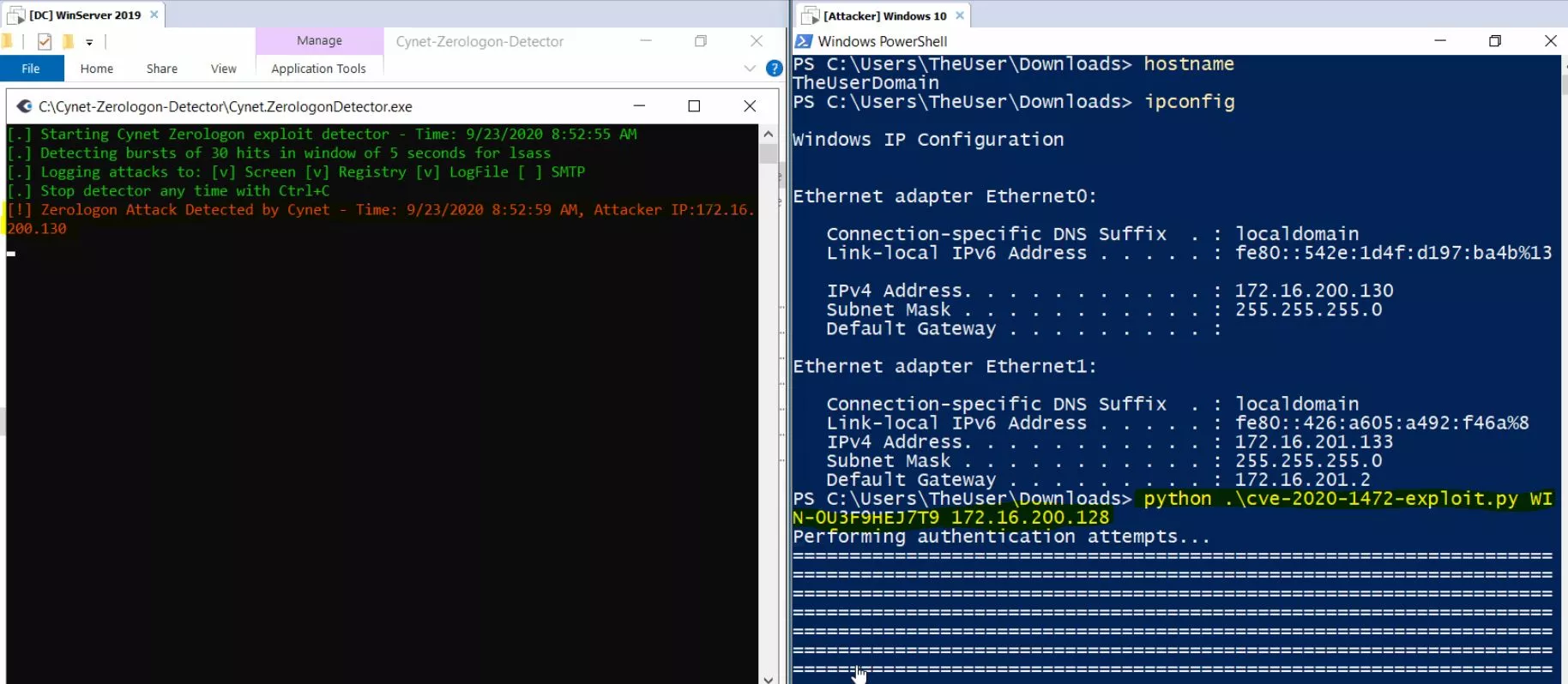The height and width of the screenshot is (684, 1568).
Task: Expand the File Explorer ribbon chevron
Action: [x=750, y=69]
